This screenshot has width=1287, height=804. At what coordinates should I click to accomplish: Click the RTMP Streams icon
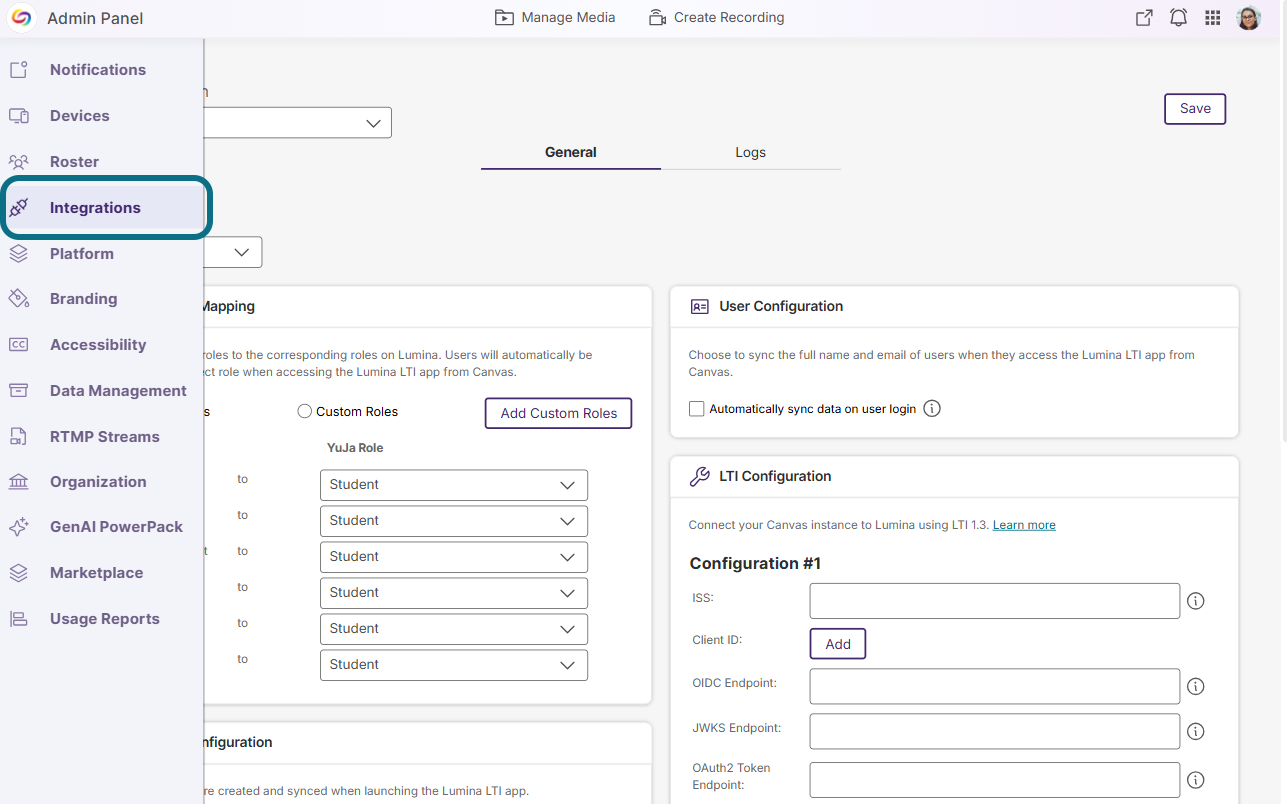tap(18, 437)
